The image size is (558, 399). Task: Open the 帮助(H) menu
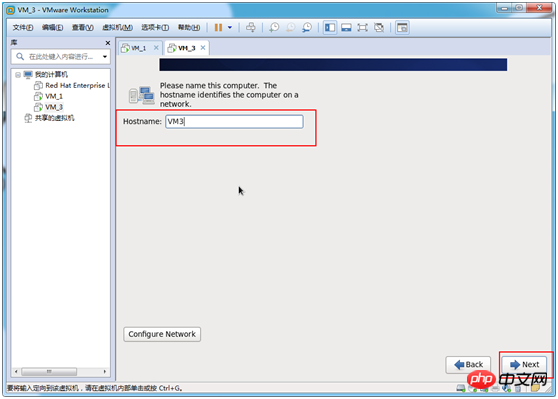(x=189, y=27)
